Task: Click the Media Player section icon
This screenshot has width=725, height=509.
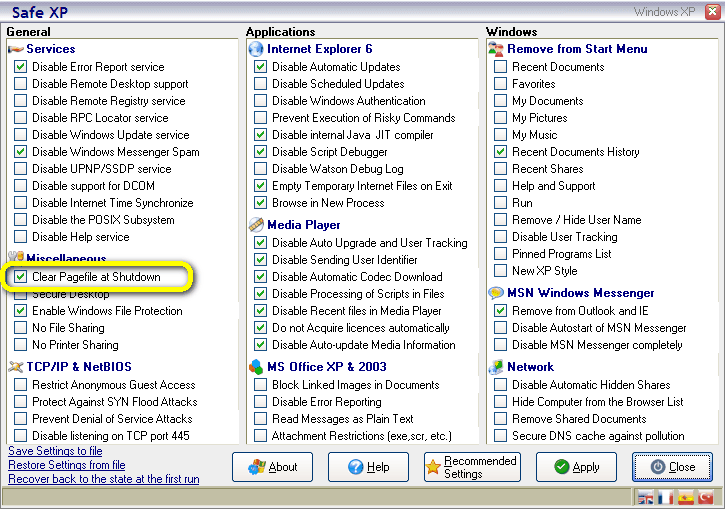Action: pos(256,225)
